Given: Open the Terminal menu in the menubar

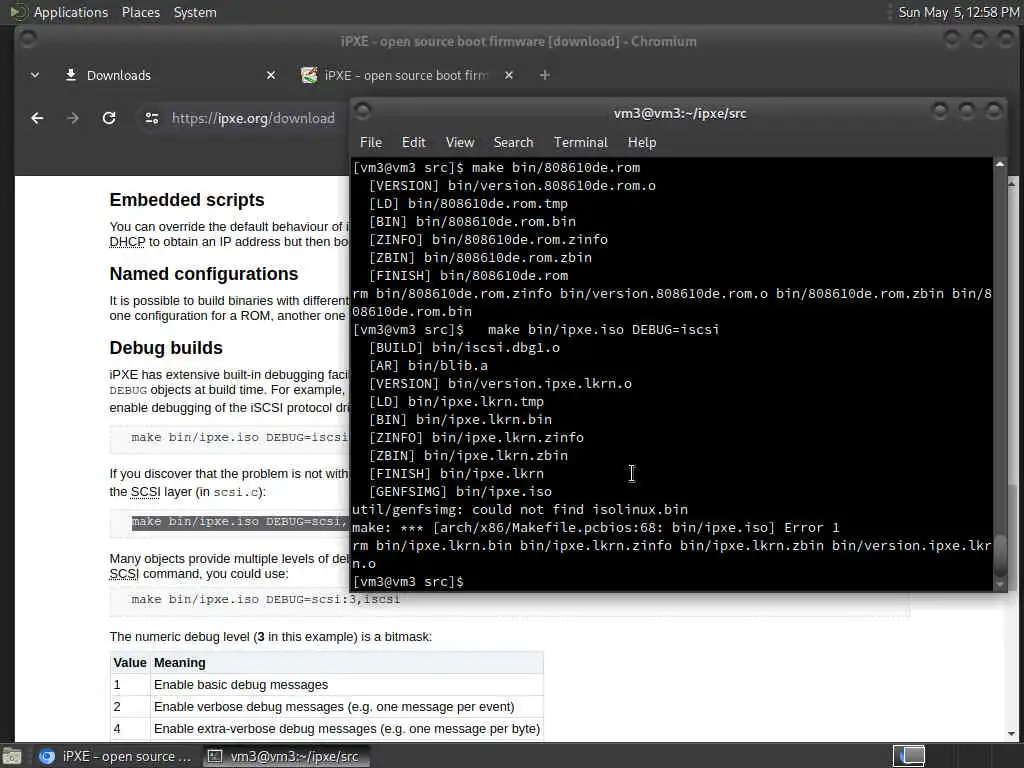Looking at the screenshot, I should (x=581, y=142).
